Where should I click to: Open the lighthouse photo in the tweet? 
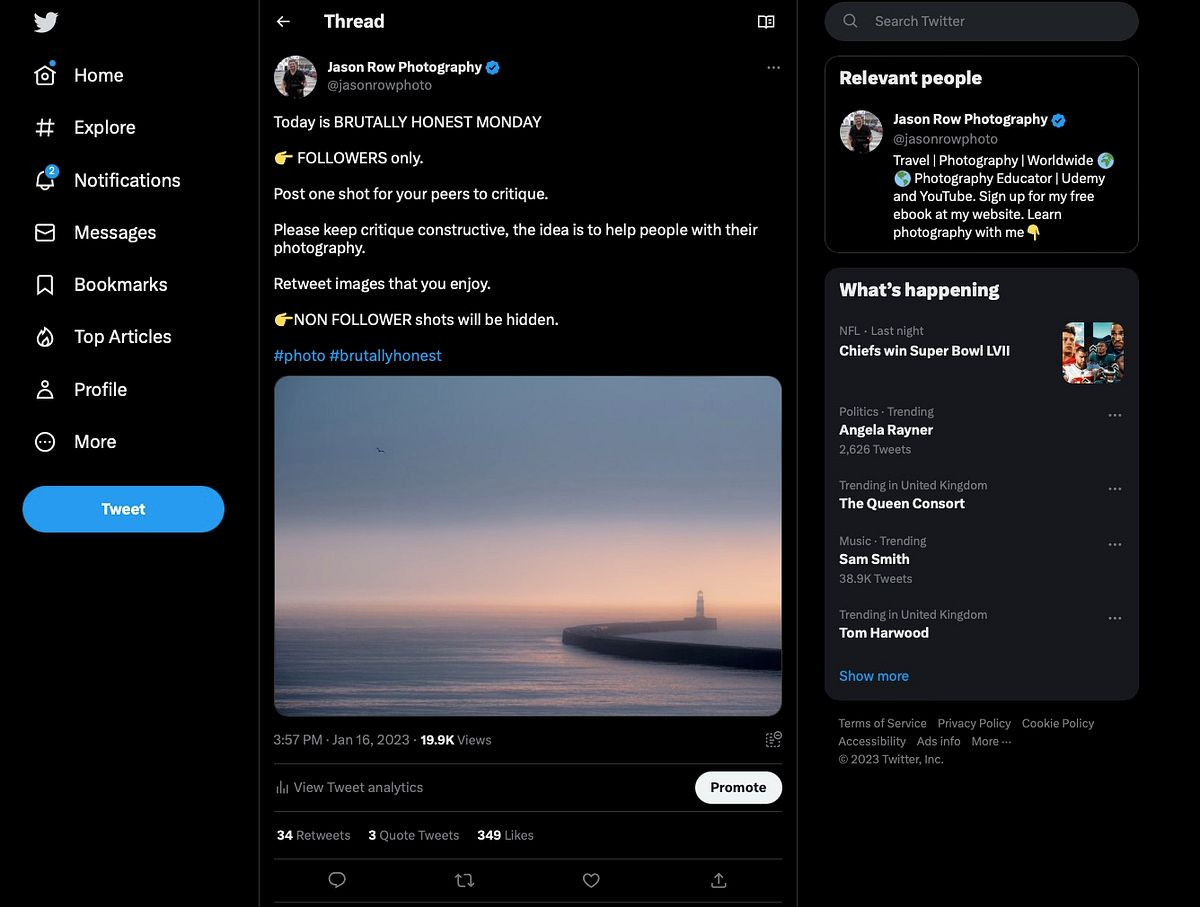point(527,546)
